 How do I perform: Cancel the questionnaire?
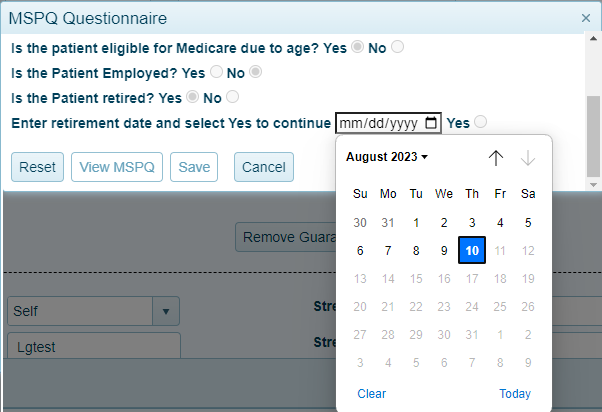coord(264,167)
